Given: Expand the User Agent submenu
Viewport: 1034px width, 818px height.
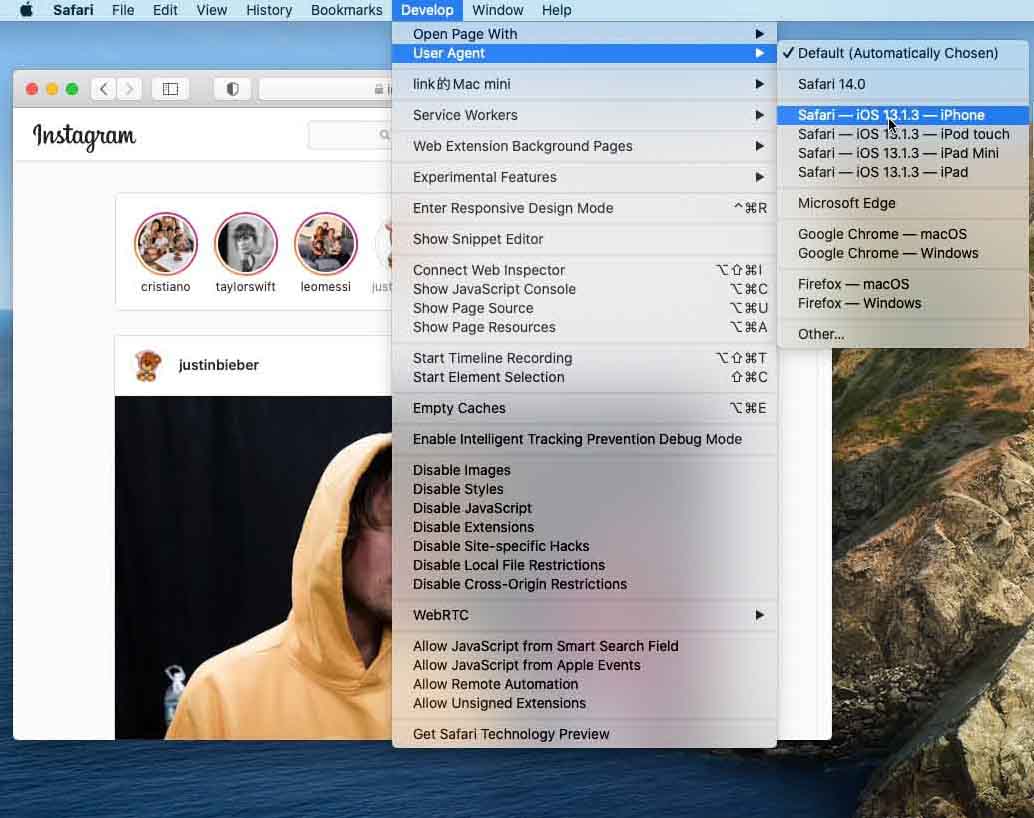Looking at the screenshot, I should pyautogui.click(x=584, y=53).
